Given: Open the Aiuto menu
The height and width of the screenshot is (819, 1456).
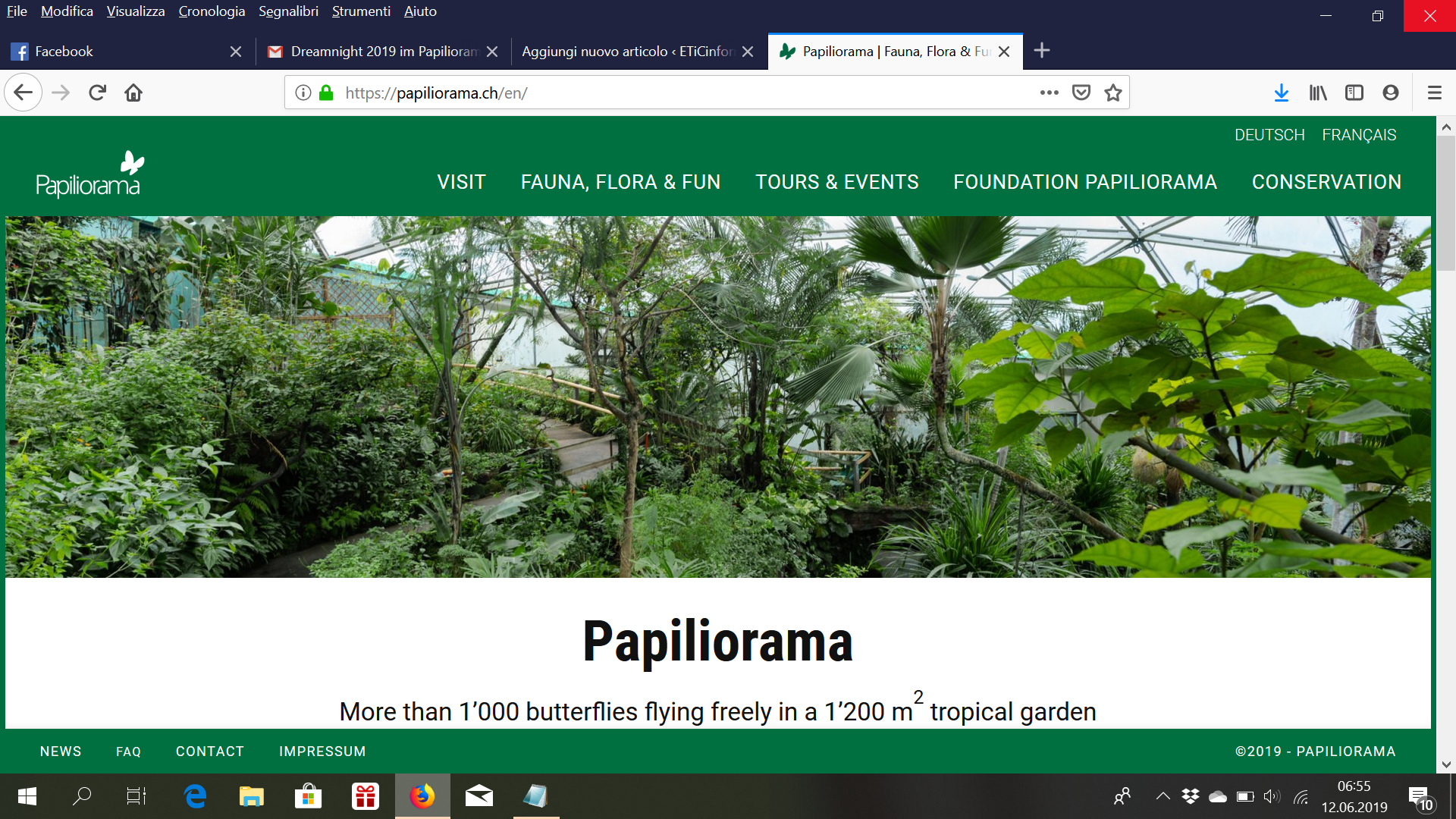Looking at the screenshot, I should click(420, 11).
